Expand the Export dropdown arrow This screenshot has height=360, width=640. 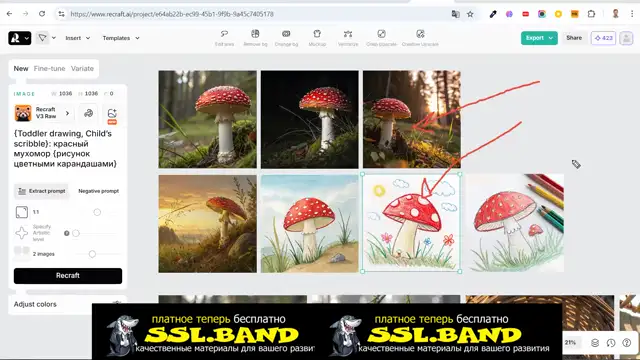pyautogui.click(x=551, y=38)
